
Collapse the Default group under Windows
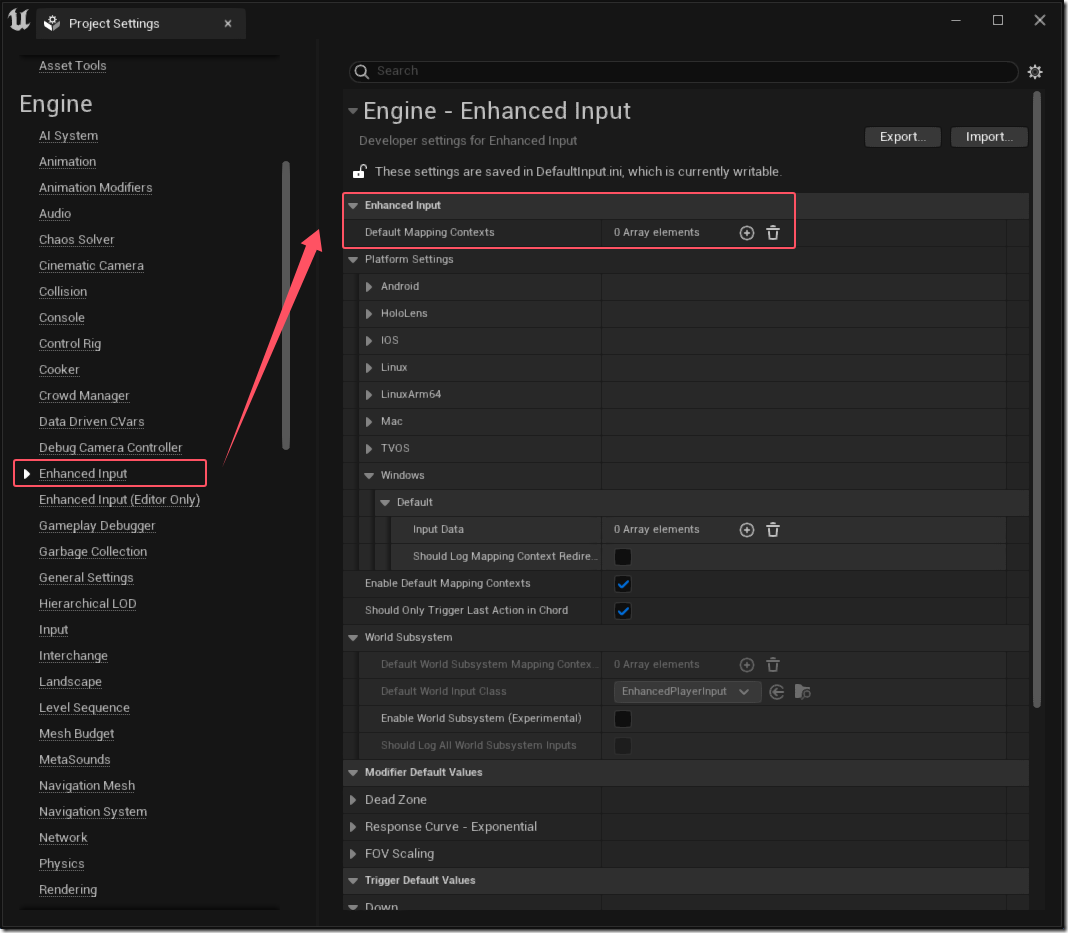[385, 503]
